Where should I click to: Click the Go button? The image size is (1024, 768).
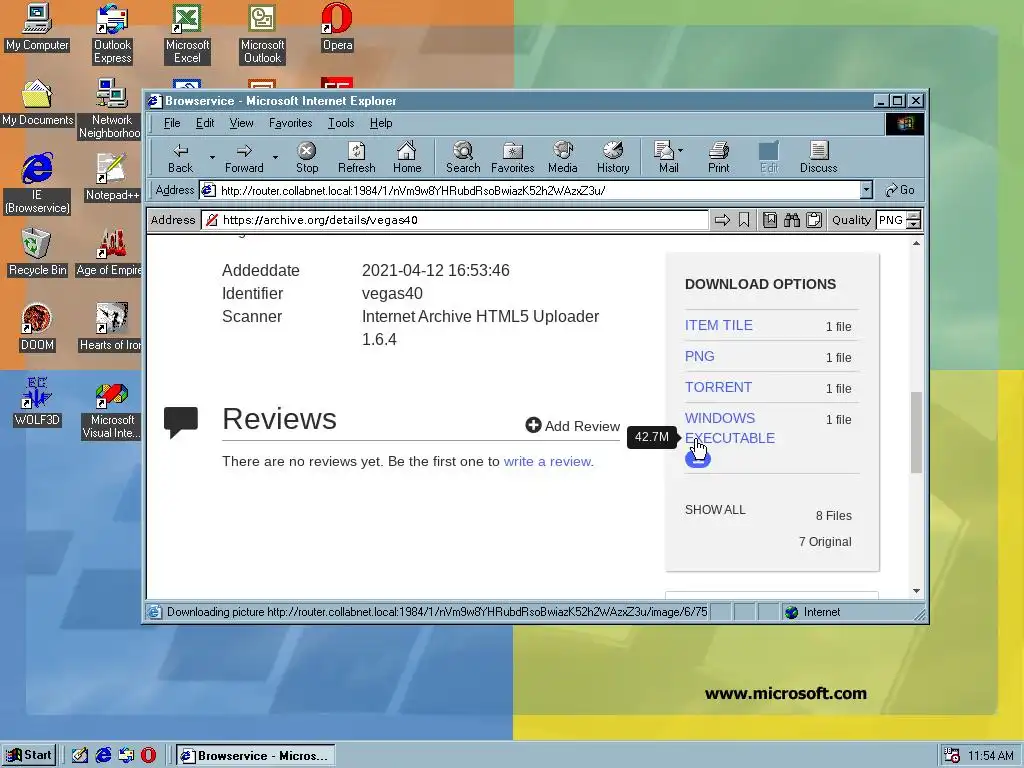coord(900,190)
